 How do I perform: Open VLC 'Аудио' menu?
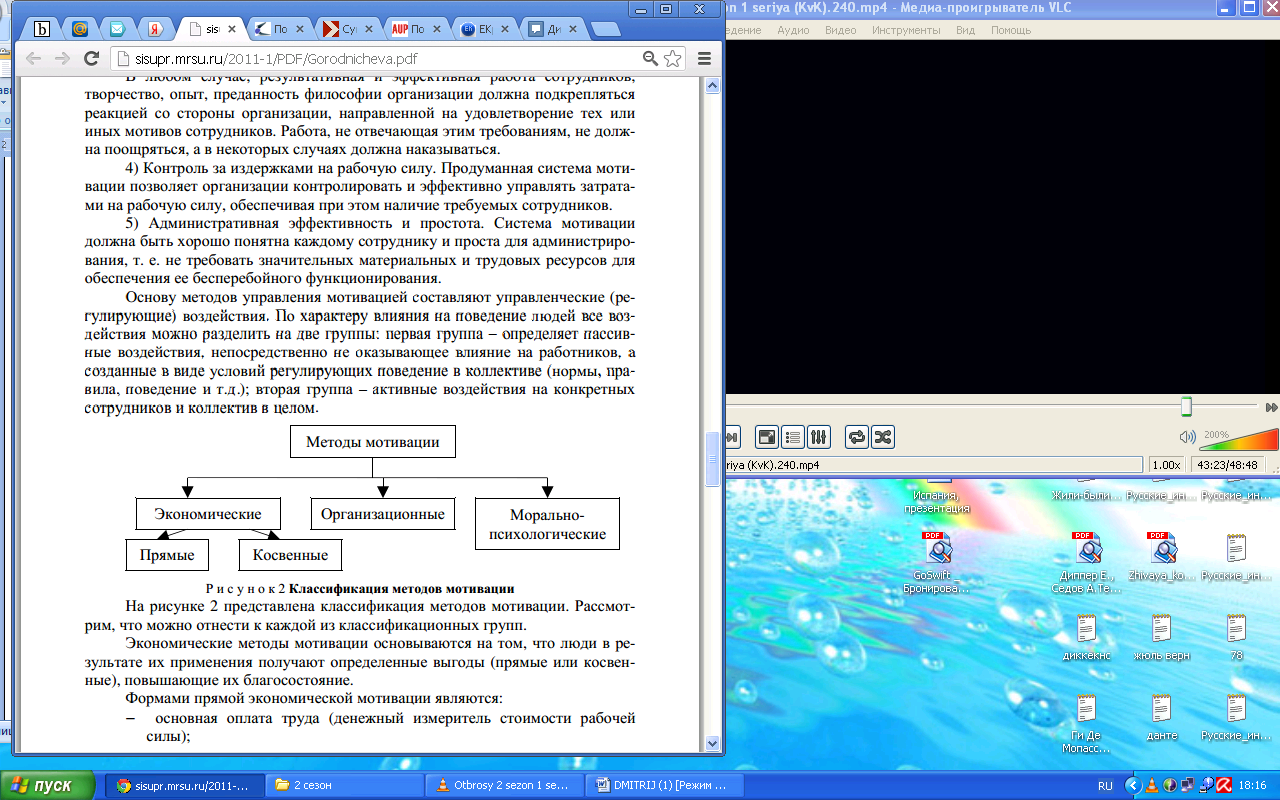pos(793,30)
